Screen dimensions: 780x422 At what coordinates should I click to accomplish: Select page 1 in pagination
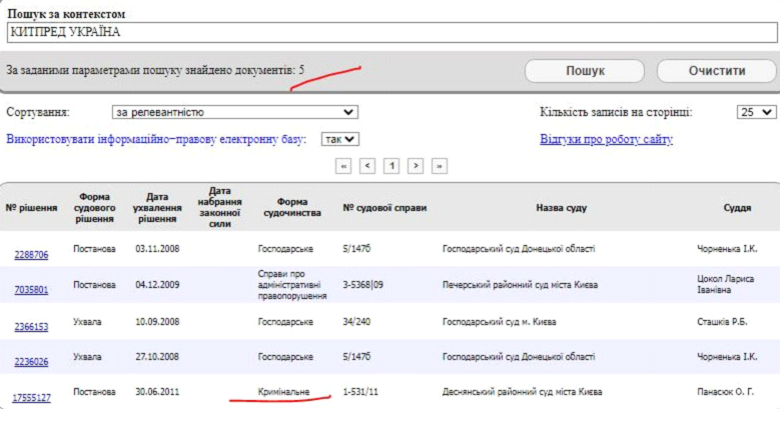pyautogui.click(x=392, y=166)
